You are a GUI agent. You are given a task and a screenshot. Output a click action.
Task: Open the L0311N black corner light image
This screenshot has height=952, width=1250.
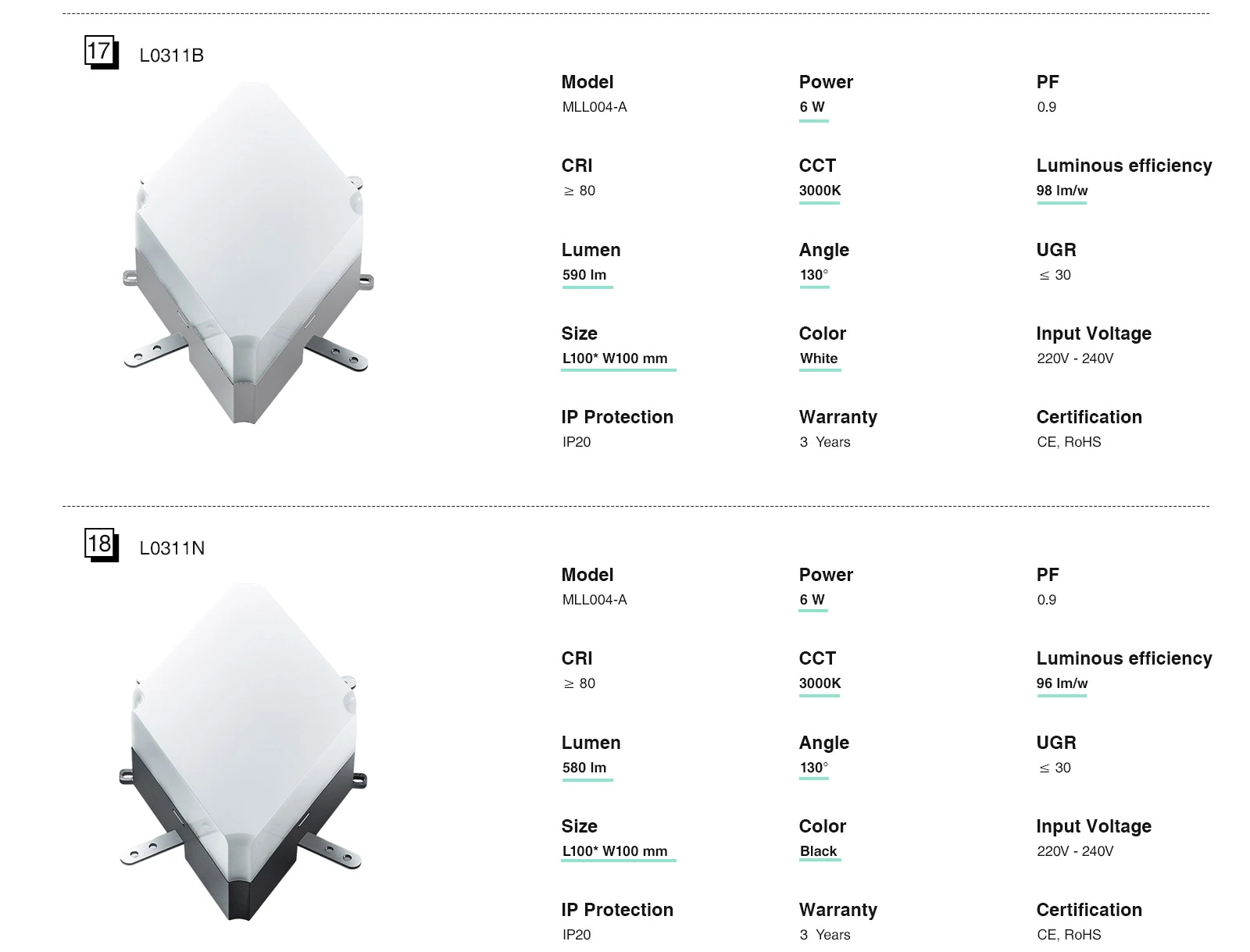(x=244, y=750)
